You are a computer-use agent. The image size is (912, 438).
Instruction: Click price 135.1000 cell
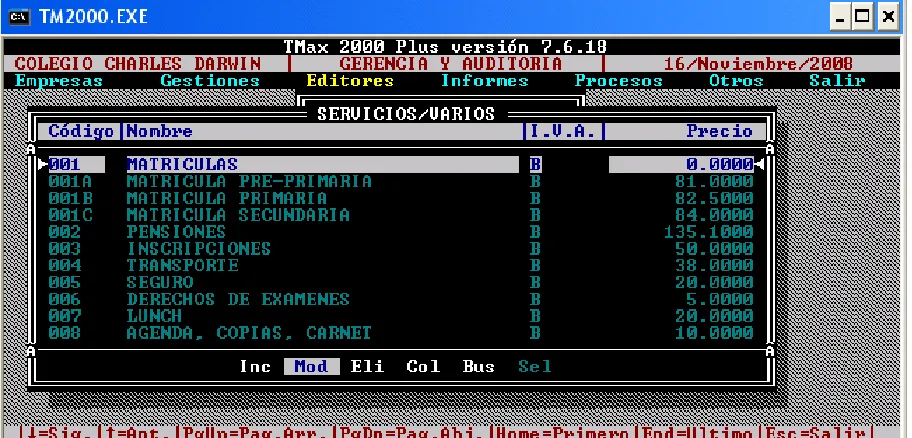coord(708,232)
